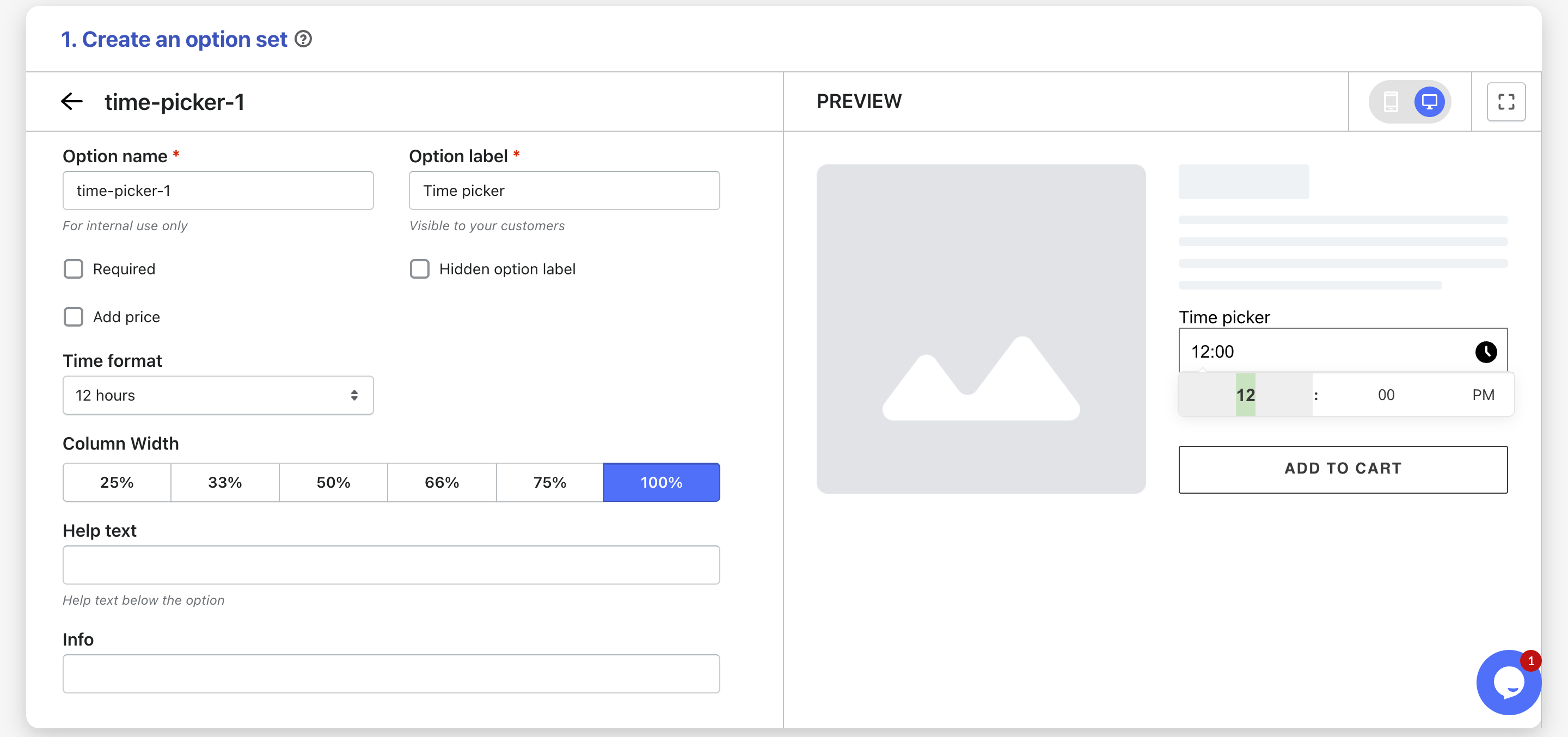Viewport: 1568px width, 737px height.
Task: Click the Create an option set heading
Action: click(174, 39)
